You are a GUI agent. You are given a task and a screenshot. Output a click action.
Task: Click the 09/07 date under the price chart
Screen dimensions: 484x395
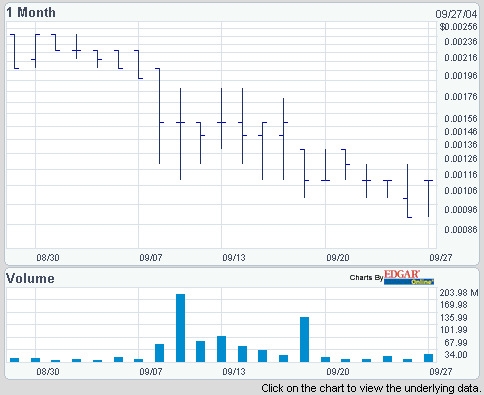[x=151, y=258]
